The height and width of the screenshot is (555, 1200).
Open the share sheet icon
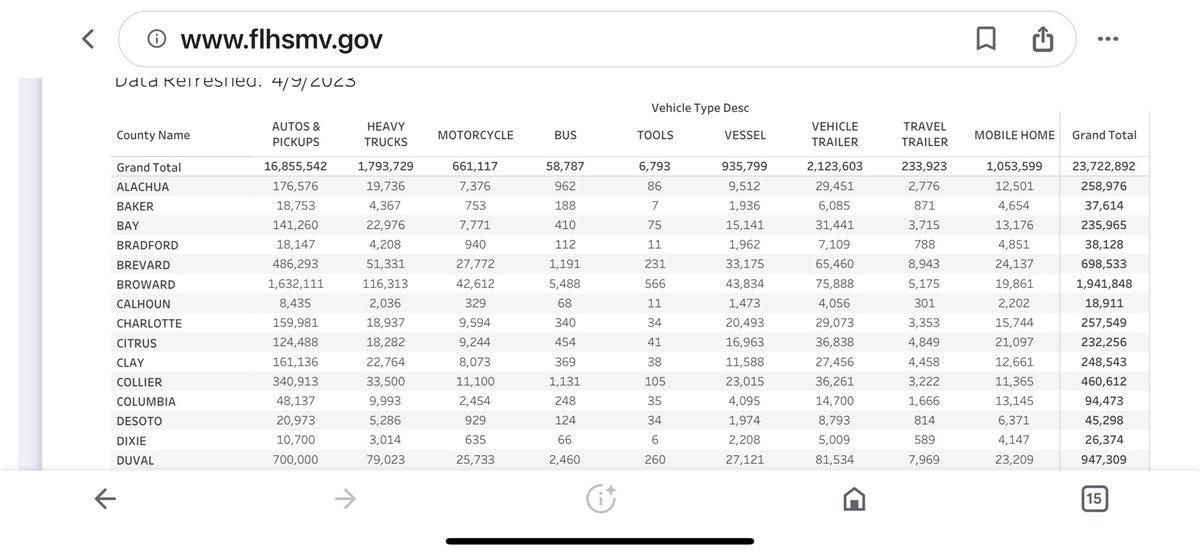point(1042,39)
